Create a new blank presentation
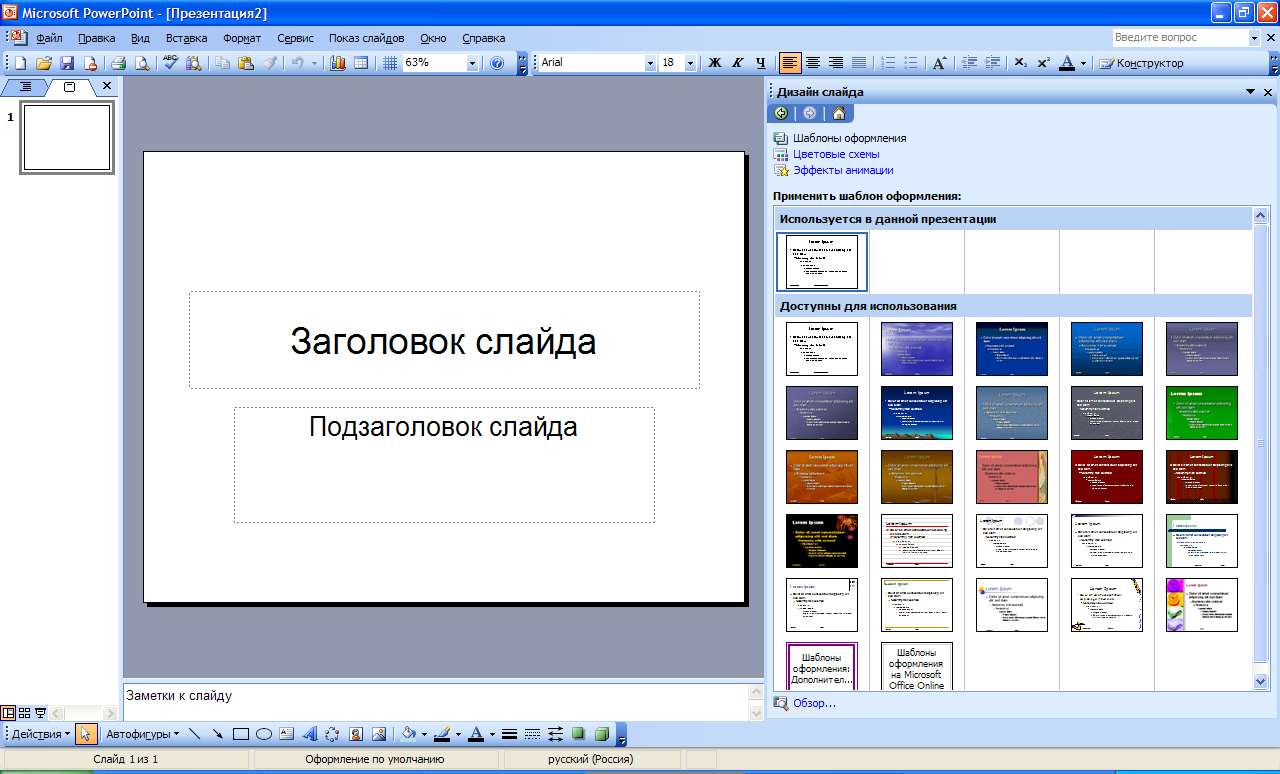1280x774 pixels. 21,63
